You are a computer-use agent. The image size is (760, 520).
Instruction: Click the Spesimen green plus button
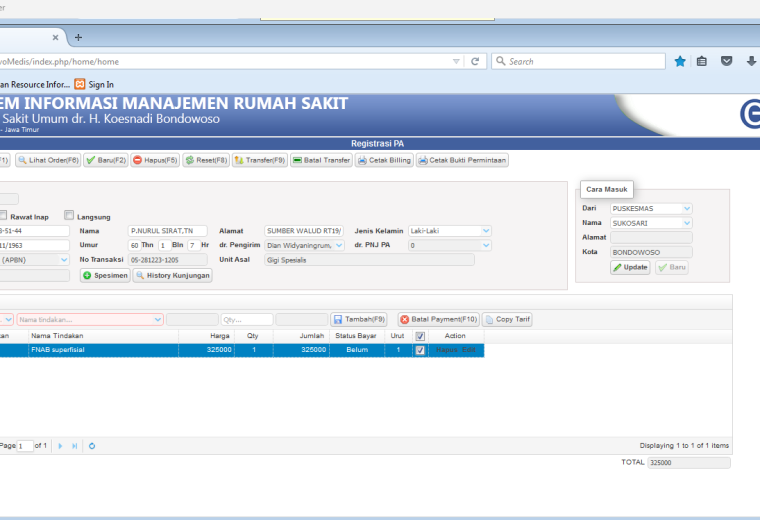coord(105,275)
